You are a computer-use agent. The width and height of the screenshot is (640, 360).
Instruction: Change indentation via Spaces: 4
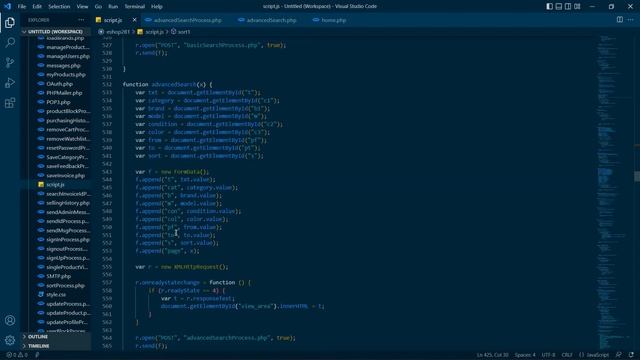524,355
